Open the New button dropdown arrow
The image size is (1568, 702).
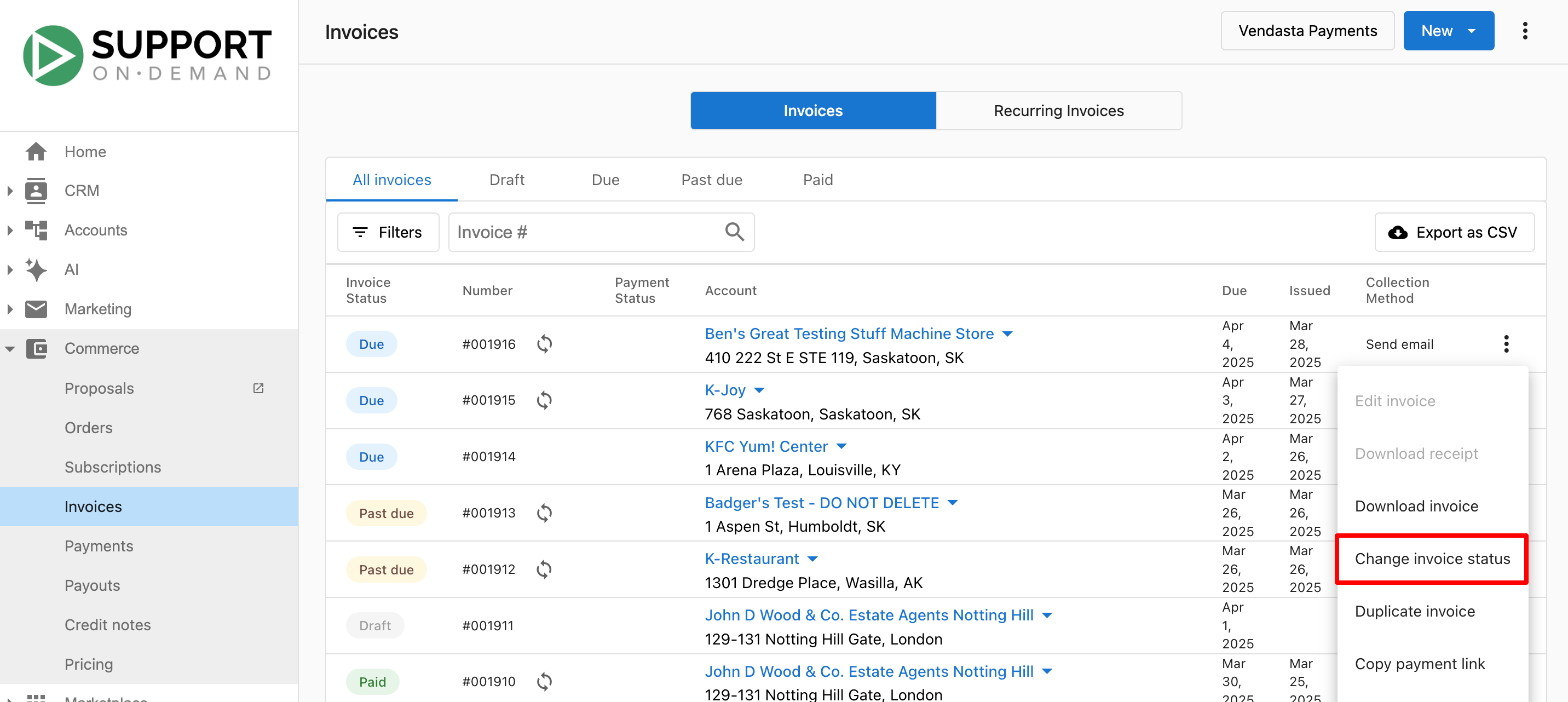[1471, 31]
